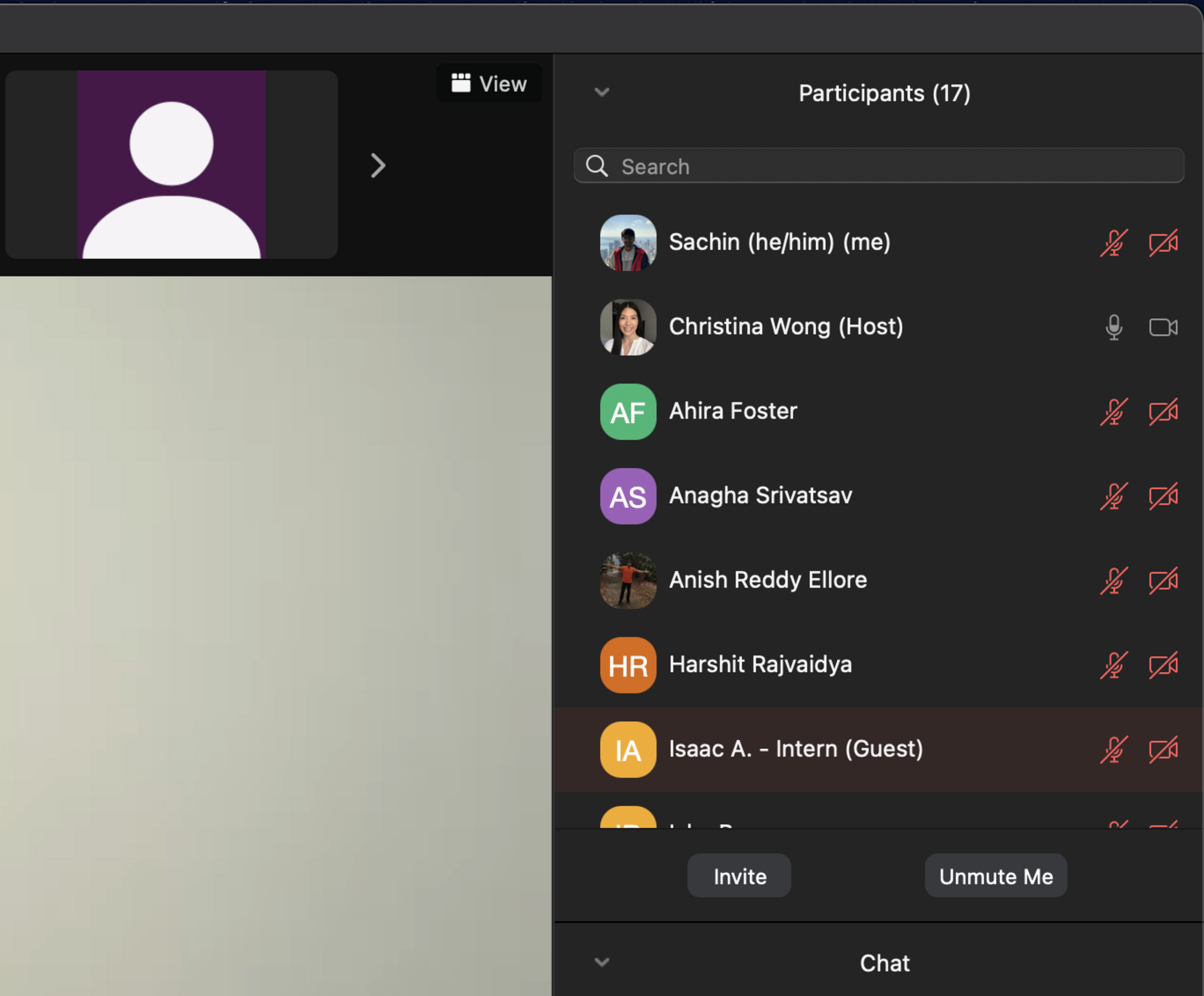Image resolution: width=1204 pixels, height=996 pixels.
Task: Show next video thumbnails with right arrow
Action: 378,166
